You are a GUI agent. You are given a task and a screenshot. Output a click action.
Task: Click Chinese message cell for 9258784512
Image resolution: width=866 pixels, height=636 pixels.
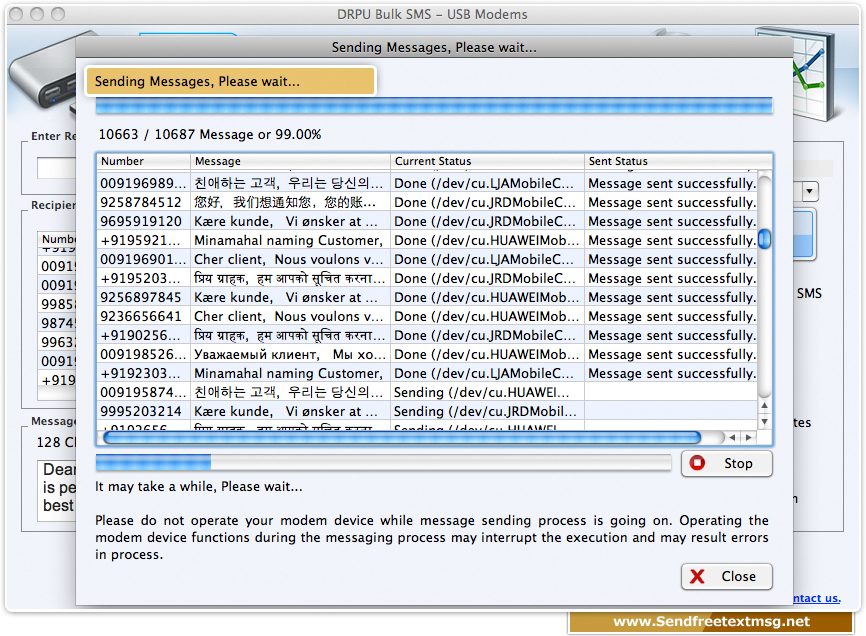290,202
